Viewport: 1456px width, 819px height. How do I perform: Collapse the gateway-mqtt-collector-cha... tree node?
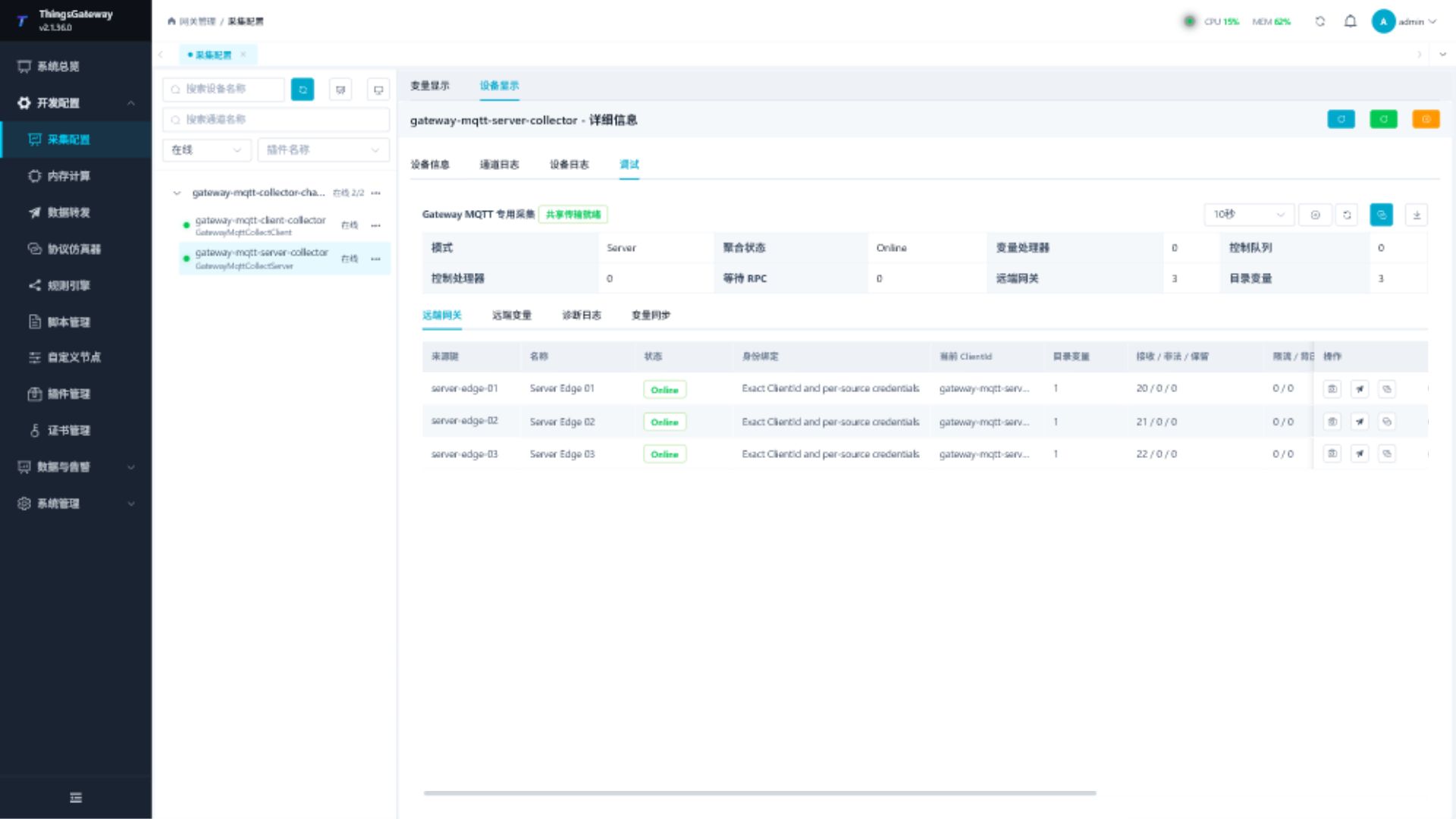pyautogui.click(x=177, y=193)
